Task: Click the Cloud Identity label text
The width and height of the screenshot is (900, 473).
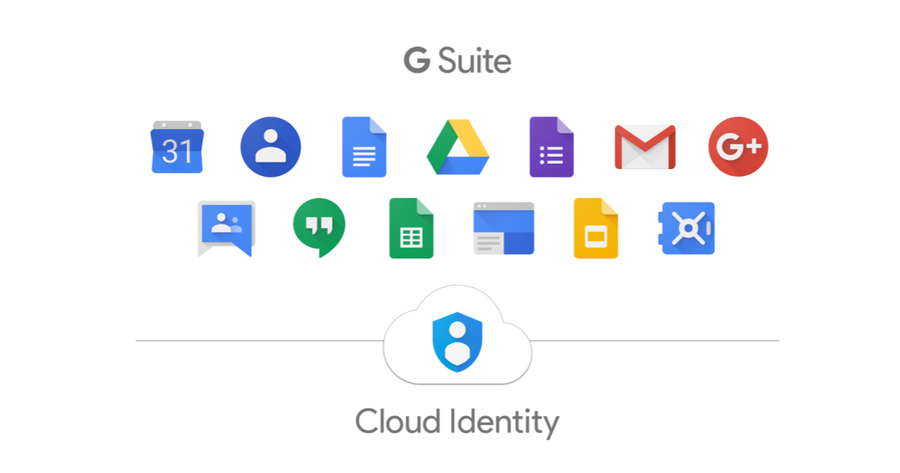Action: tap(457, 422)
